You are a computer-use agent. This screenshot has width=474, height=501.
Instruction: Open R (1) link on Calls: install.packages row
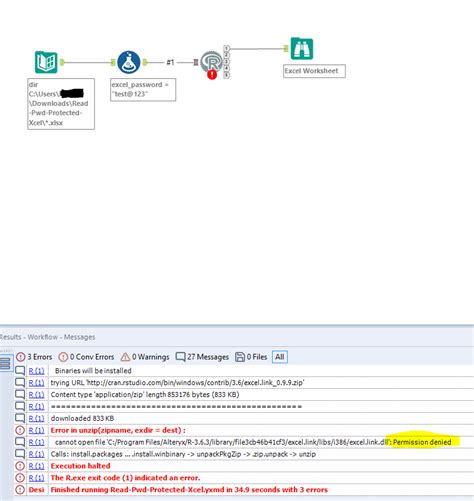click(x=36, y=454)
